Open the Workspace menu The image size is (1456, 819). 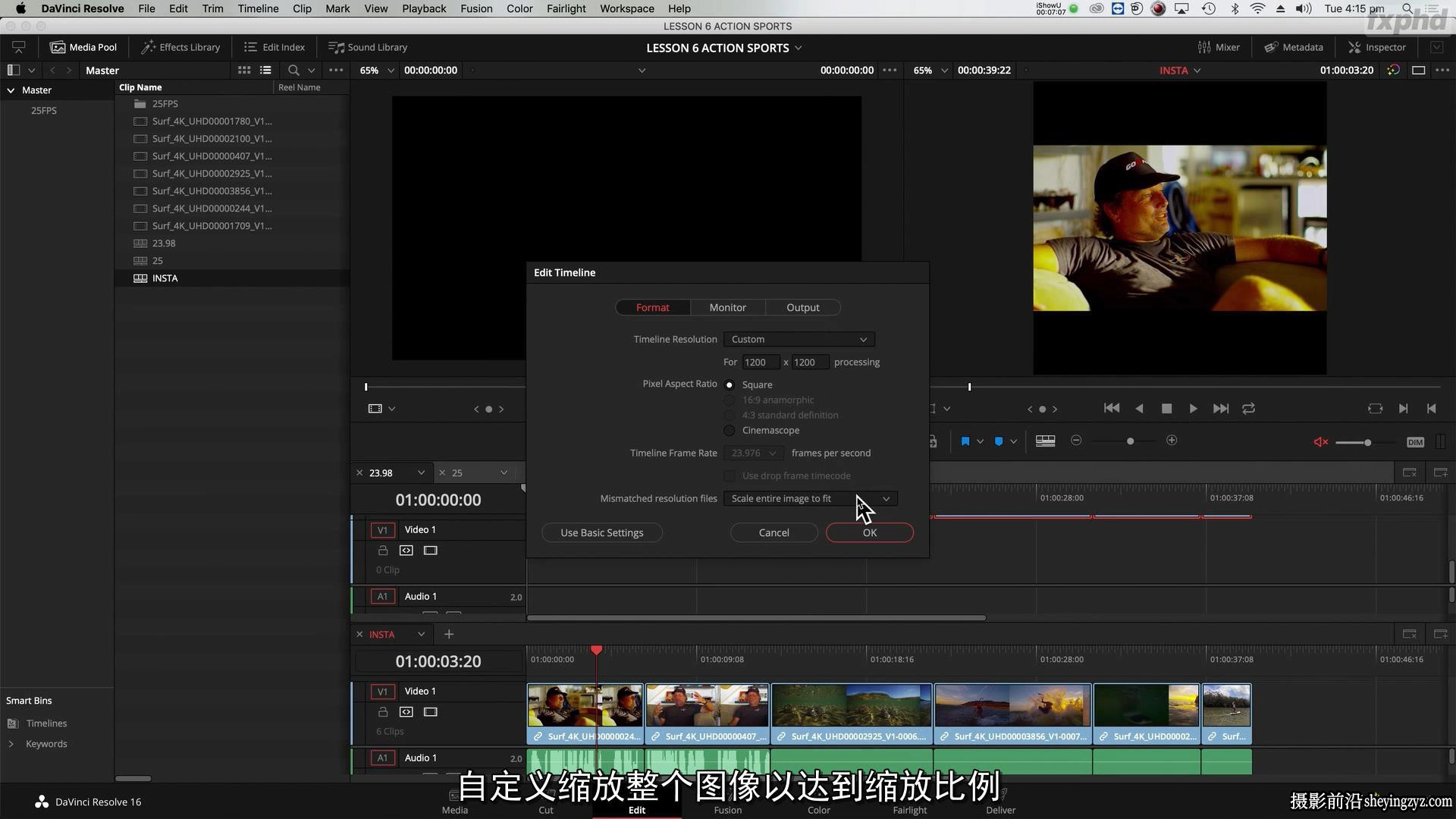(x=626, y=8)
